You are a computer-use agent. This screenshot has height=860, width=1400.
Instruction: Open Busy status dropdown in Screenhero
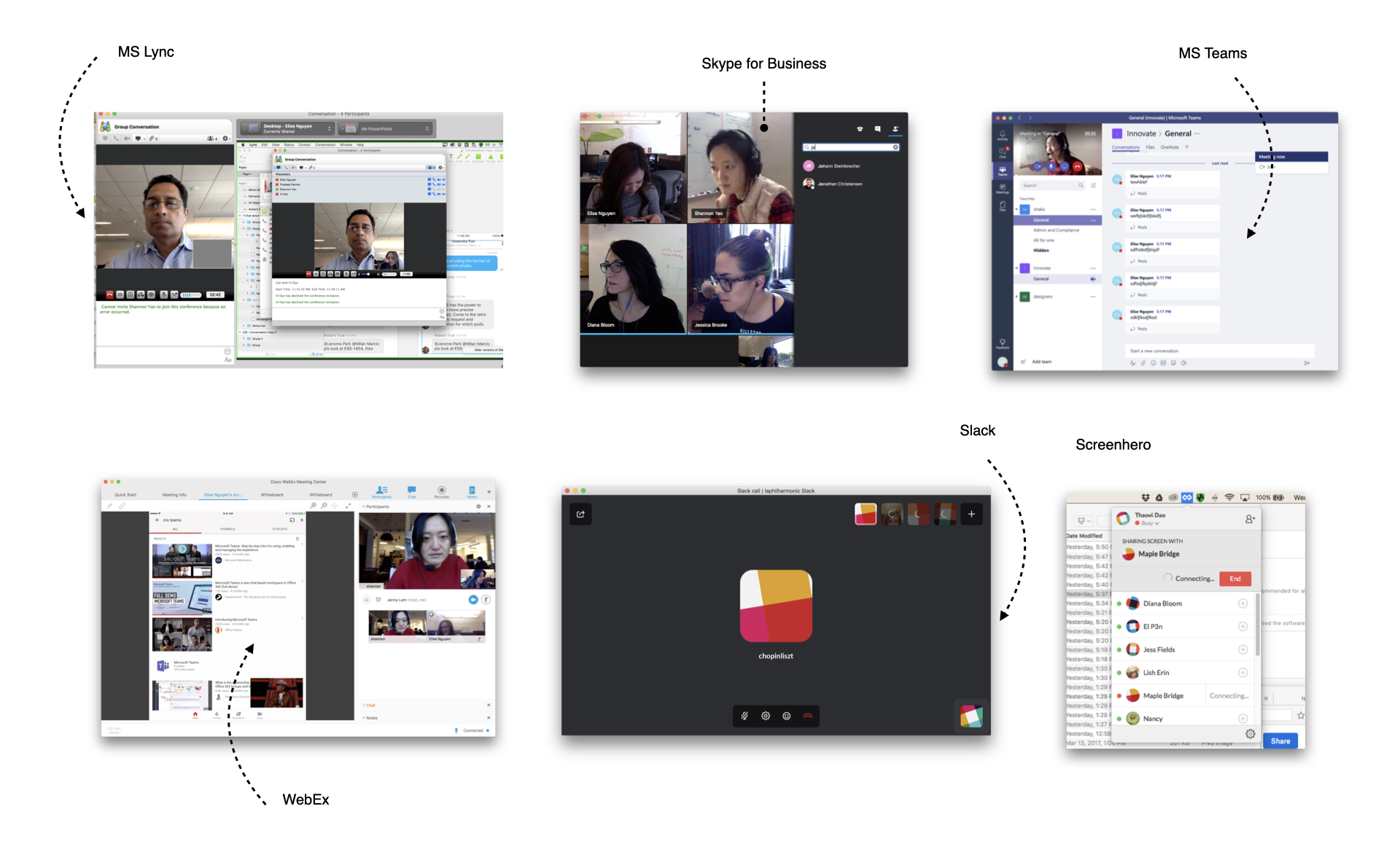click(x=1151, y=523)
